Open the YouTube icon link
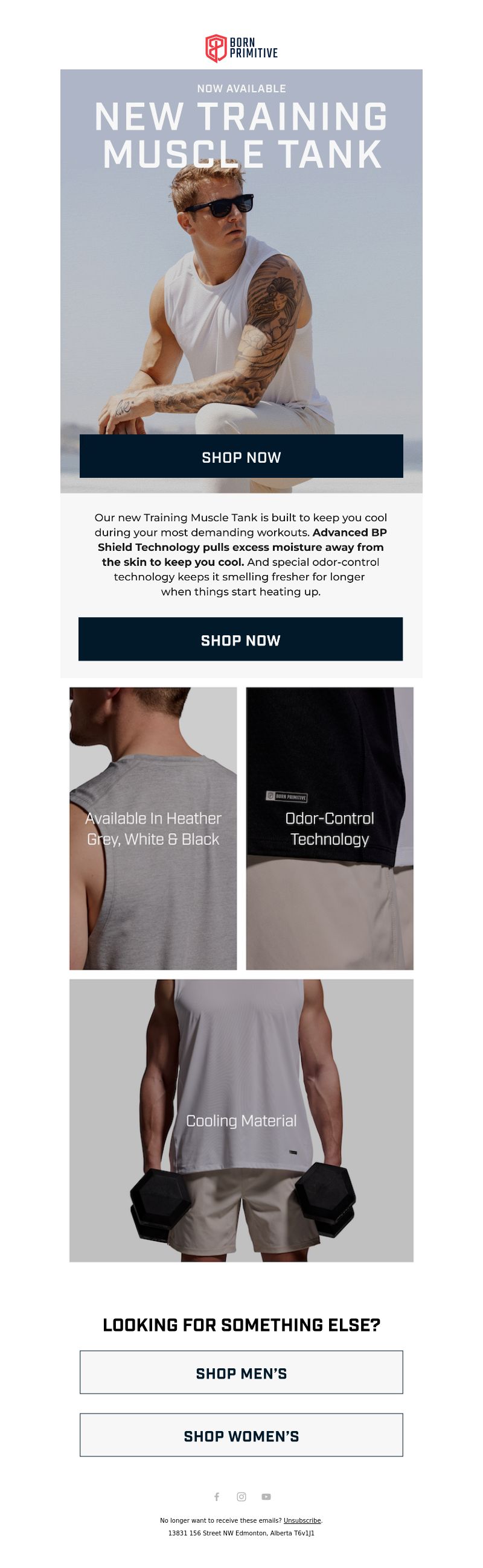This screenshot has width=483, height=1568. tap(266, 1496)
